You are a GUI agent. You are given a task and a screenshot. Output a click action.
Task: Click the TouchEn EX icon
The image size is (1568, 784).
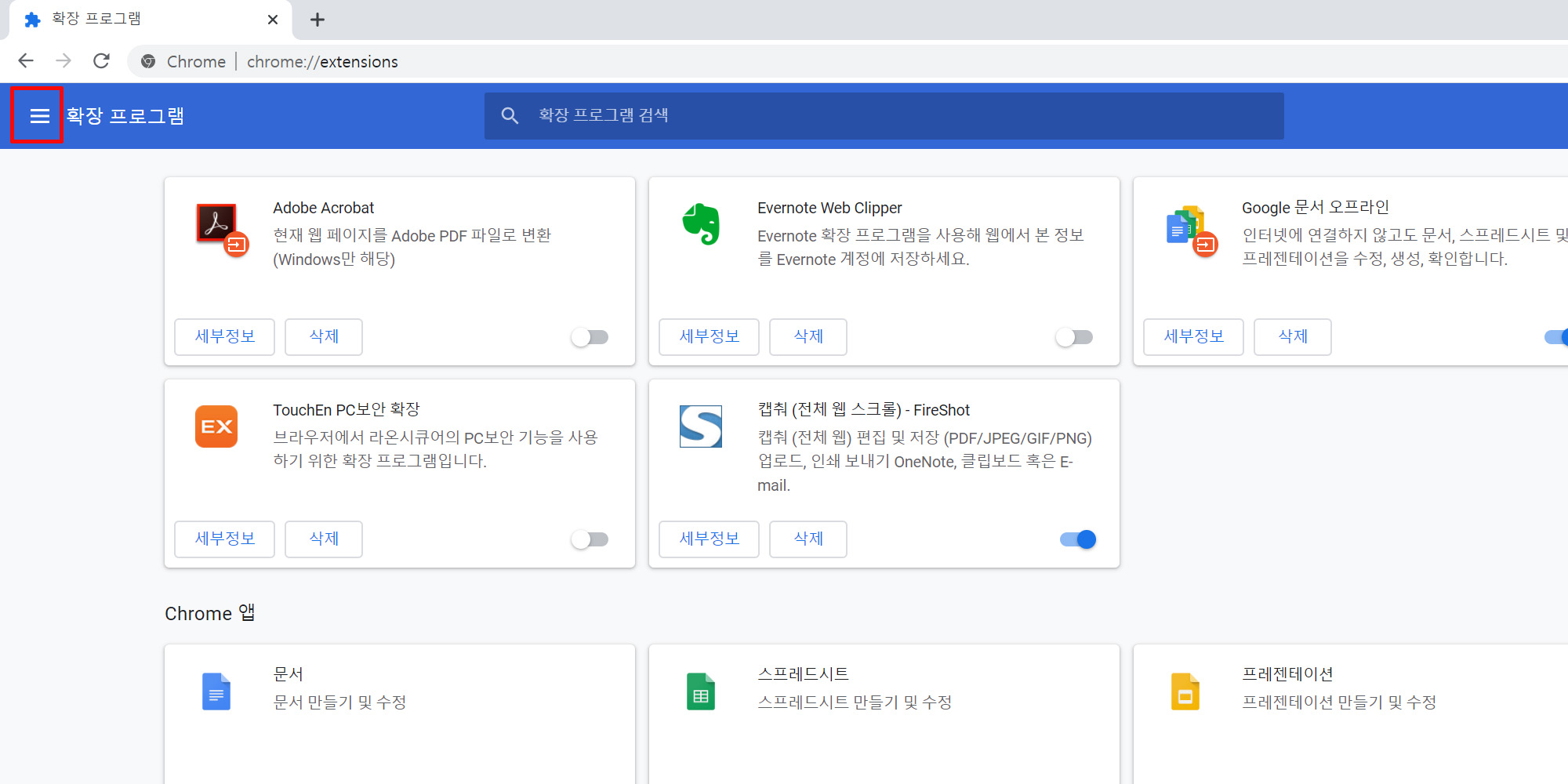[x=216, y=426]
